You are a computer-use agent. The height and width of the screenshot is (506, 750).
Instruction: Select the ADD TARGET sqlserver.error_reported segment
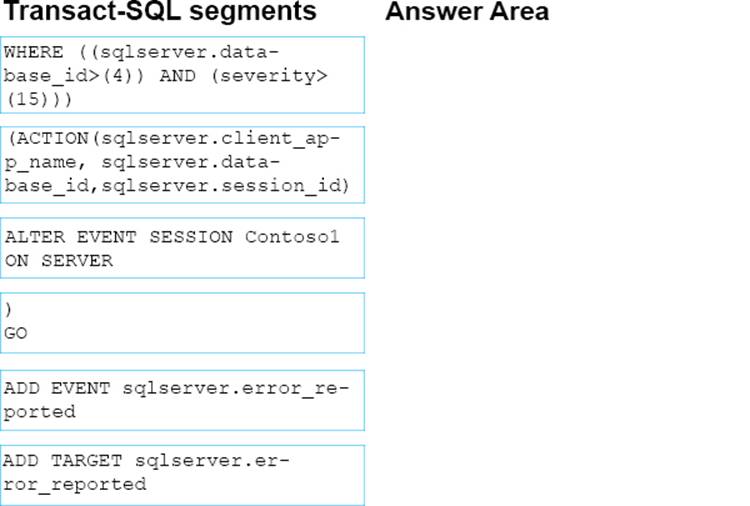click(182, 474)
